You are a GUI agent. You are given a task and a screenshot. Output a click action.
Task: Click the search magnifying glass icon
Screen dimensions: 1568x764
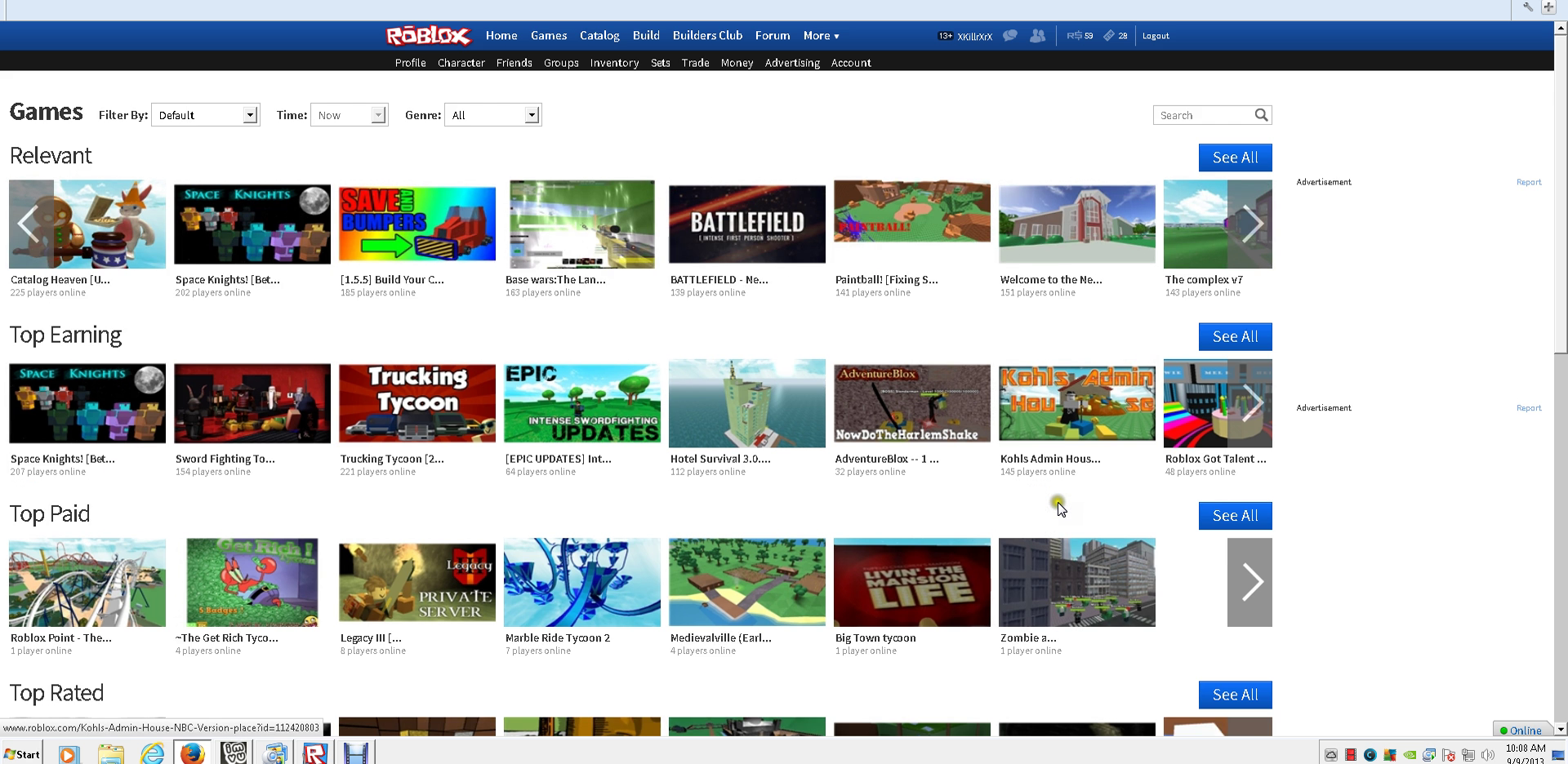click(1261, 115)
